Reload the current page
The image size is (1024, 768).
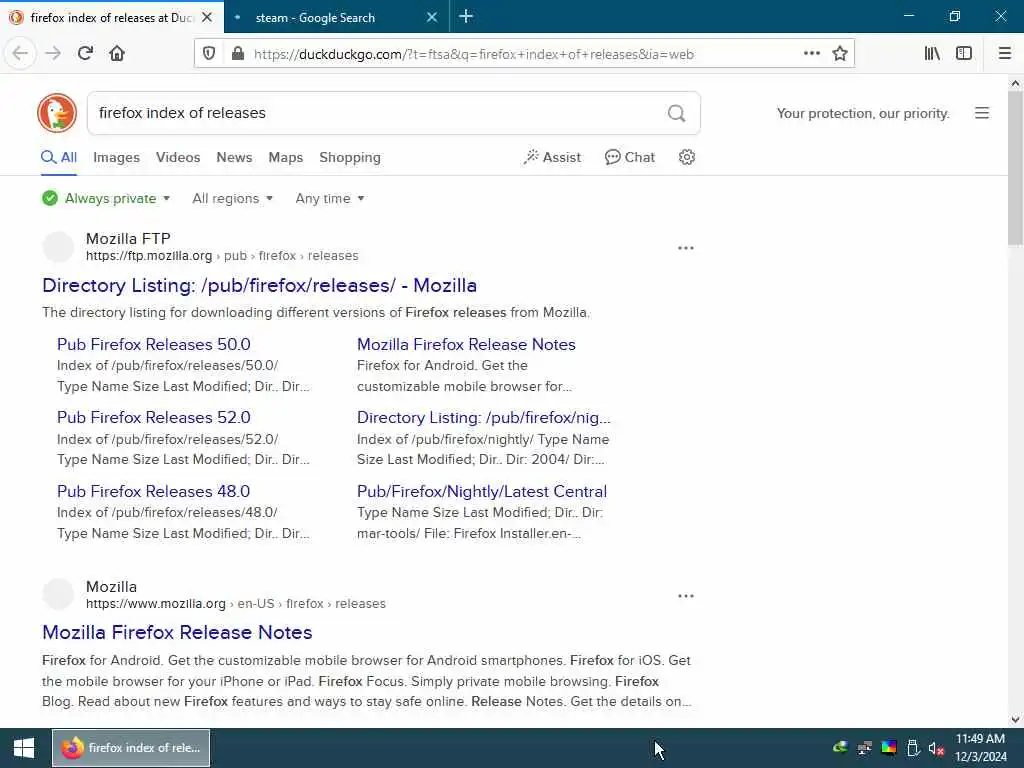pos(85,54)
